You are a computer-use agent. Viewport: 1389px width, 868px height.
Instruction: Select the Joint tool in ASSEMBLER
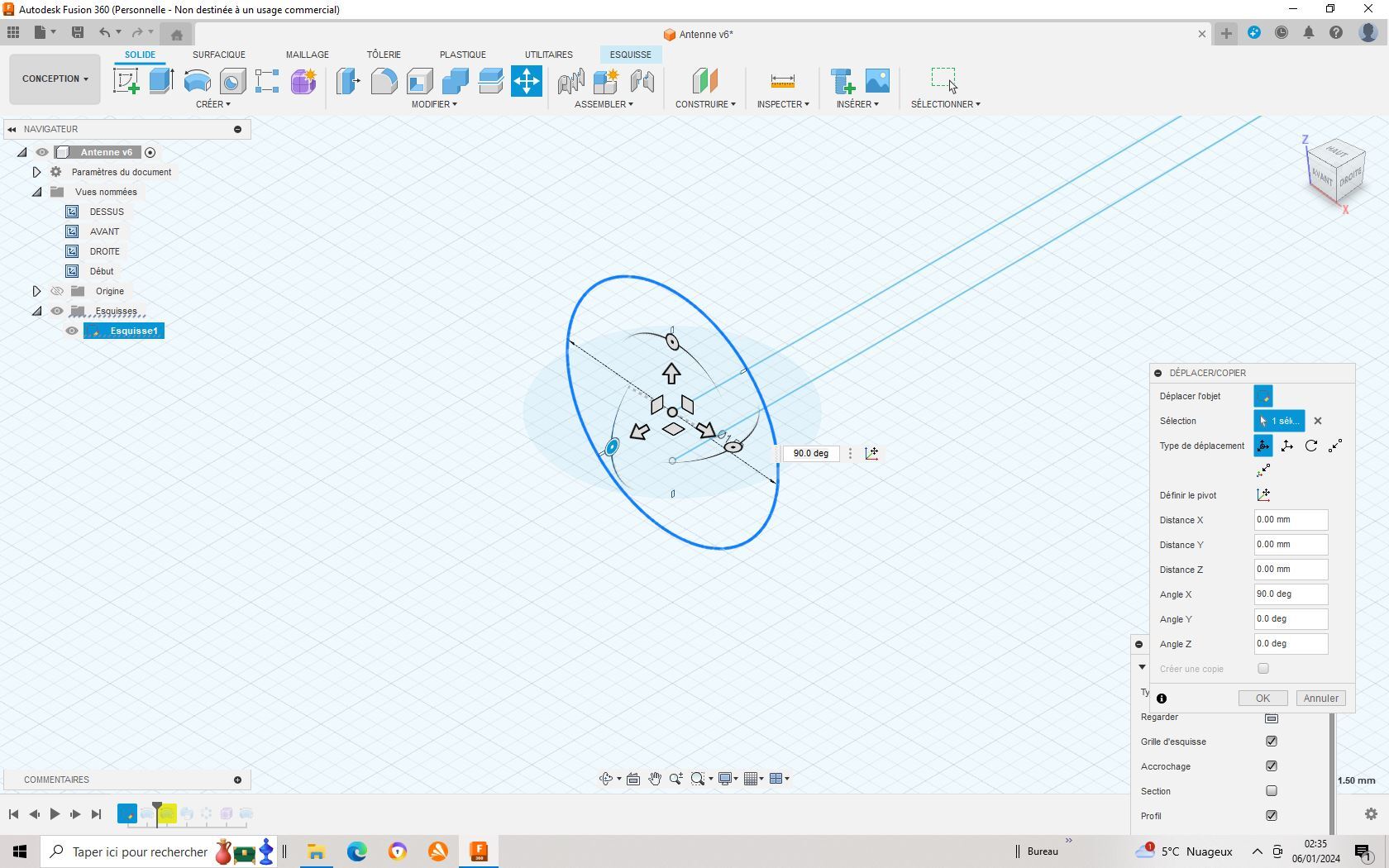tap(570, 81)
